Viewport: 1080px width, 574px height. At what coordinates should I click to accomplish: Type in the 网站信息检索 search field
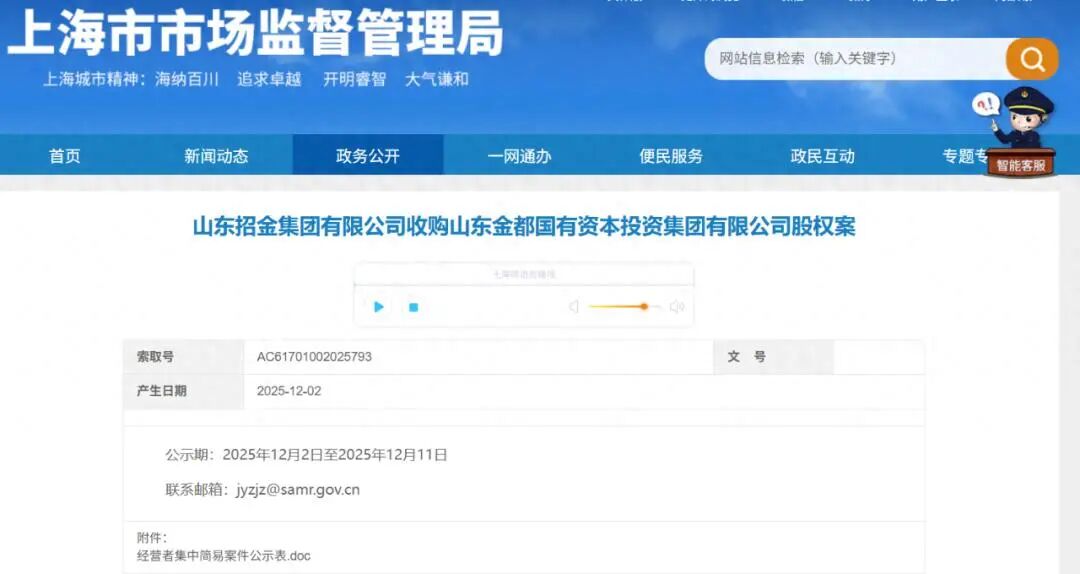pyautogui.click(x=855, y=59)
